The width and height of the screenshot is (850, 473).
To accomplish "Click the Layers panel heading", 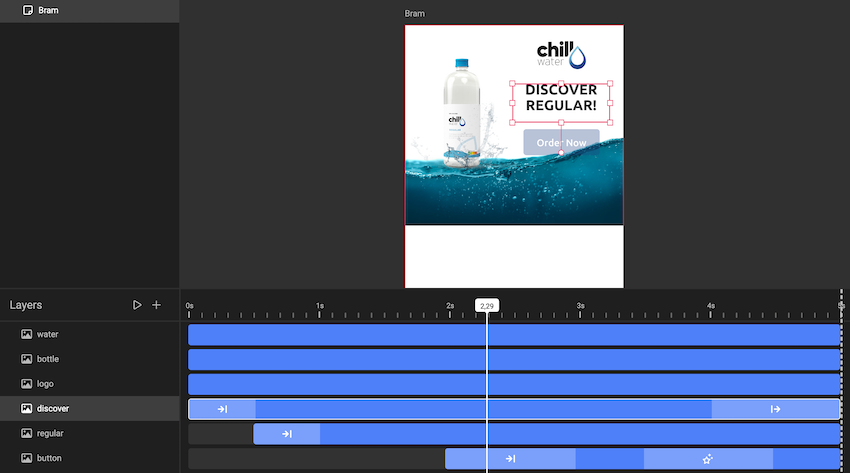I will pos(25,305).
